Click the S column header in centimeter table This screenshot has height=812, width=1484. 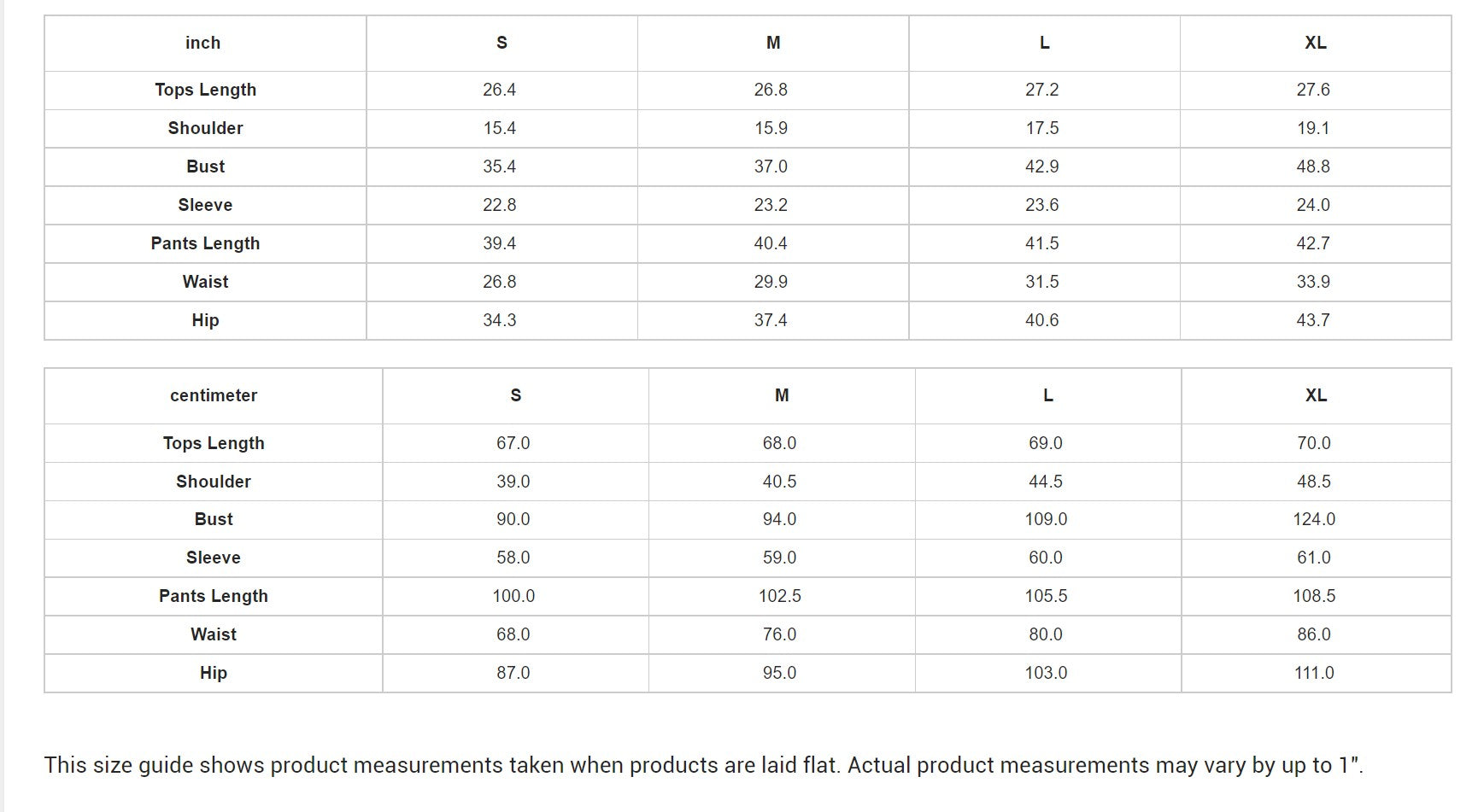coord(515,396)
